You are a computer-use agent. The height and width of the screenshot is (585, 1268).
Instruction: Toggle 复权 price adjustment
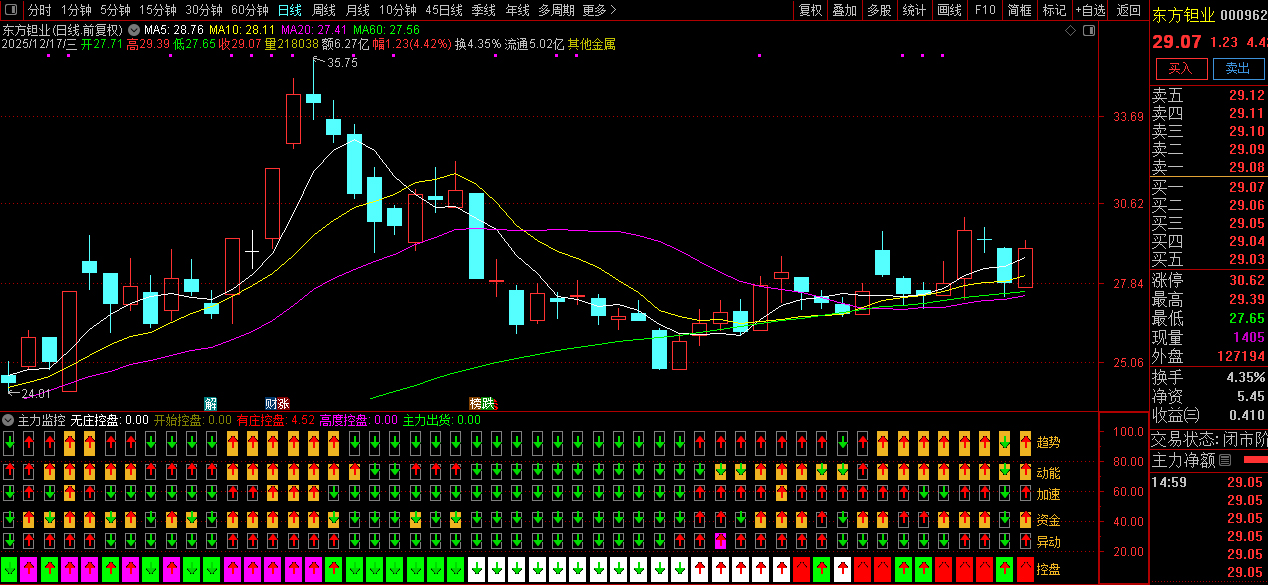pyautogui.click(x=810, y=10)
